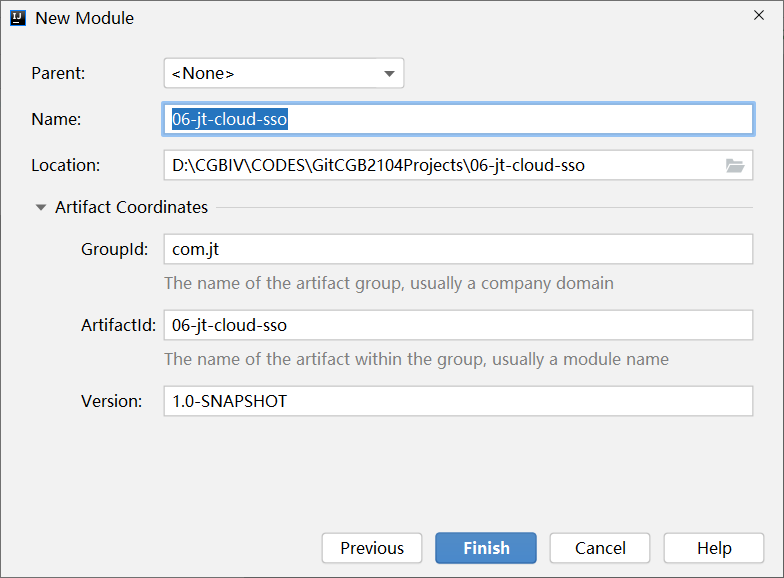The image size is (784, 578).
Task: Click the Cancel button
Action: 600,548
